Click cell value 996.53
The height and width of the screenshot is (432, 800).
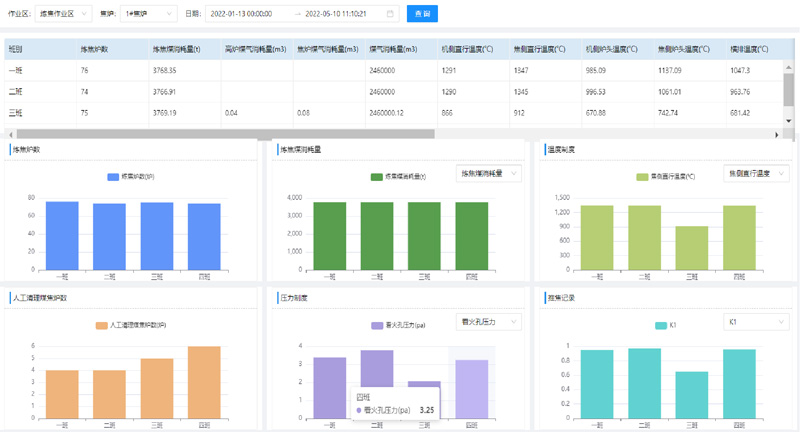click(595, 92)
